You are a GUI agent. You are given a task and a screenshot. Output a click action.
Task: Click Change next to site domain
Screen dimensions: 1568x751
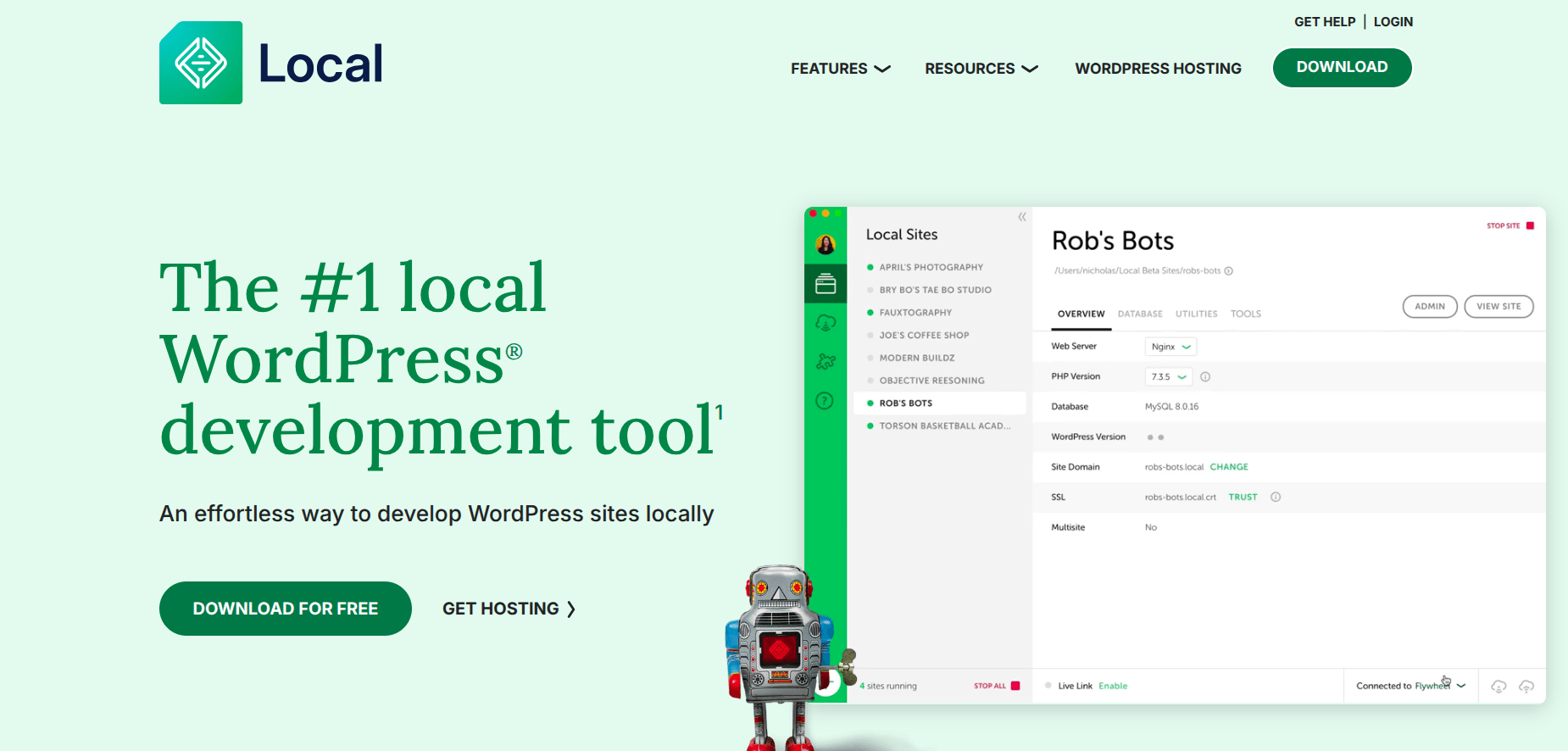coord(1229,467)
